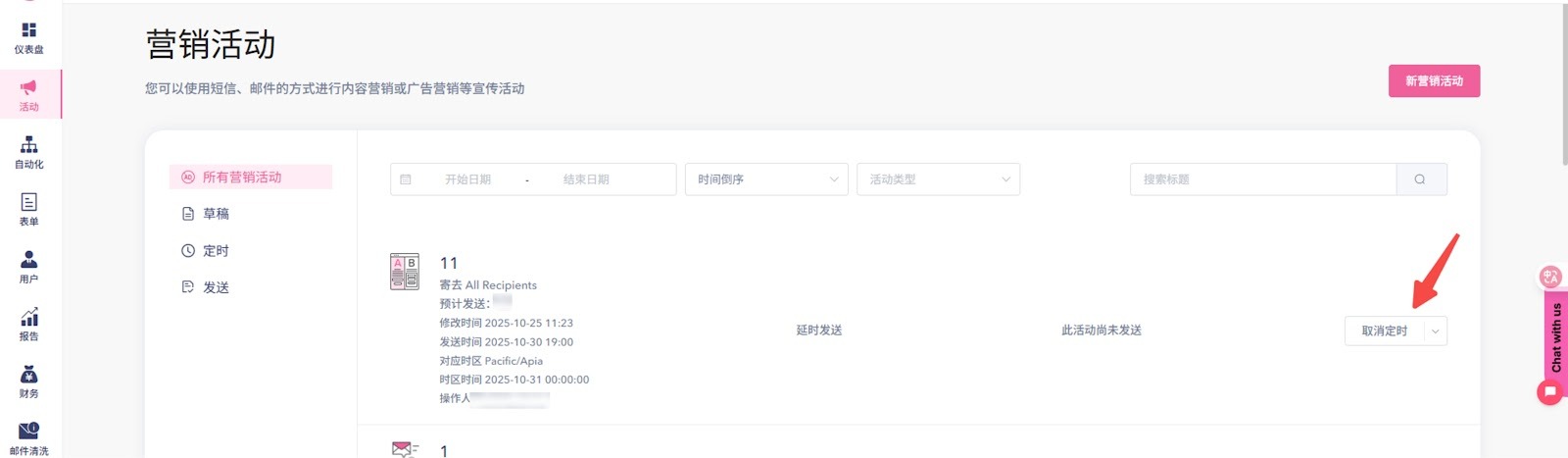
Task: Switch to 草稿 drafts list
Action: pos(216,214)
